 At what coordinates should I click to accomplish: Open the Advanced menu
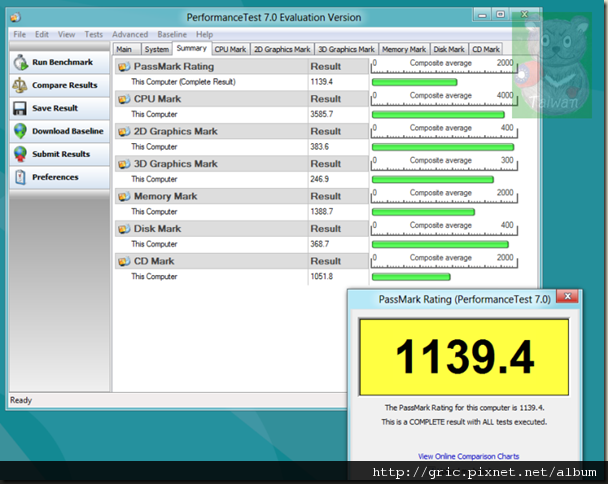(130, 35)
